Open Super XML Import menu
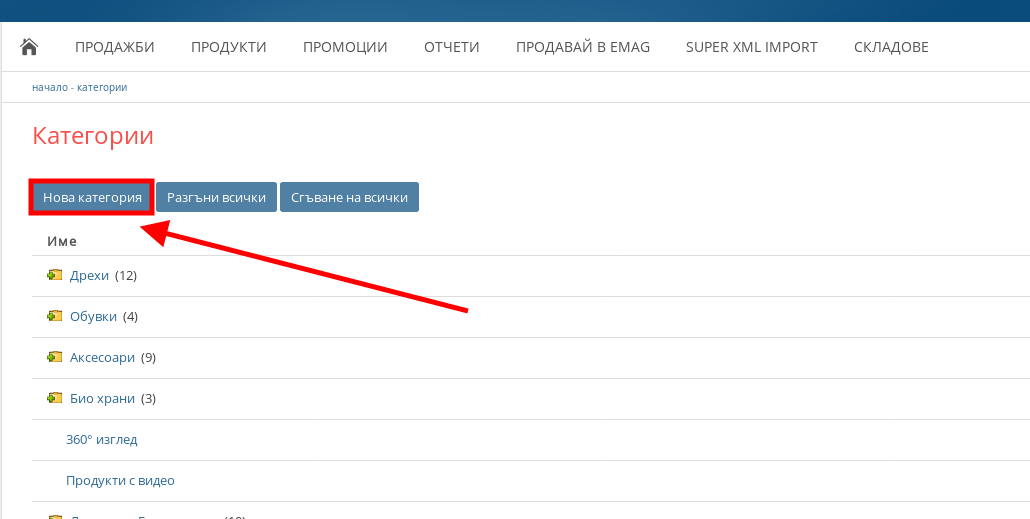Viewport: 1030px width, 519px height. click(751, 47)
